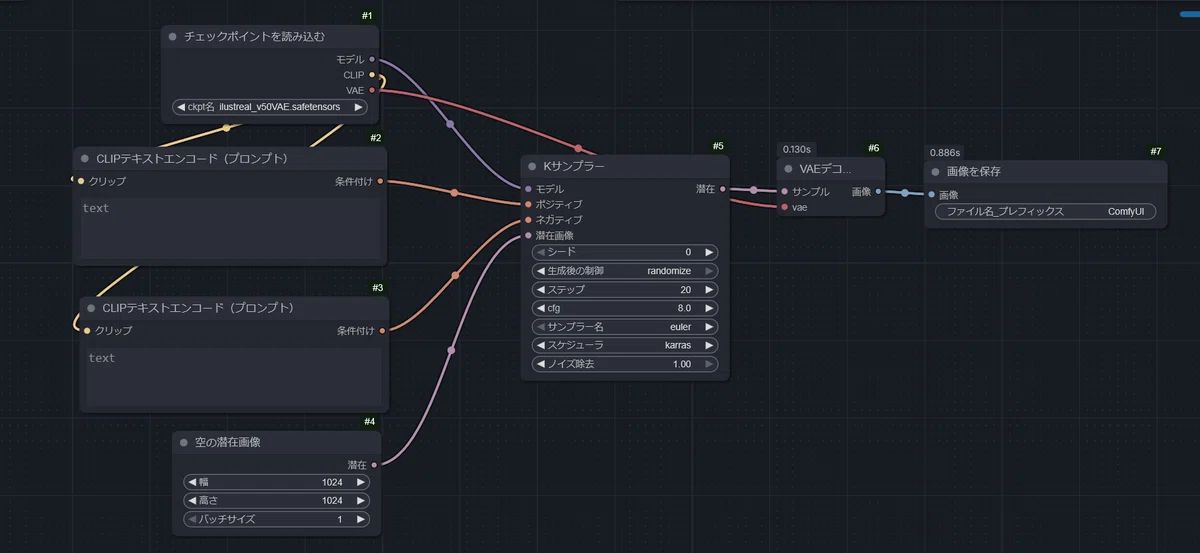The width and height of the screenshot is (1200, 553).
Task: Click the CLIP output port on checkpoint node
Action: point(372,75)
